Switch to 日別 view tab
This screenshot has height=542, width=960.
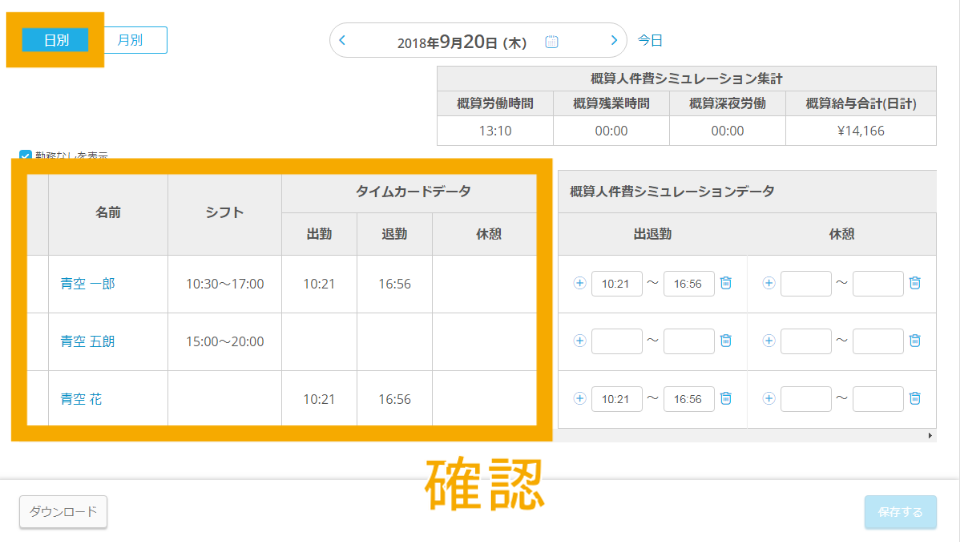[x=55, y=40]
